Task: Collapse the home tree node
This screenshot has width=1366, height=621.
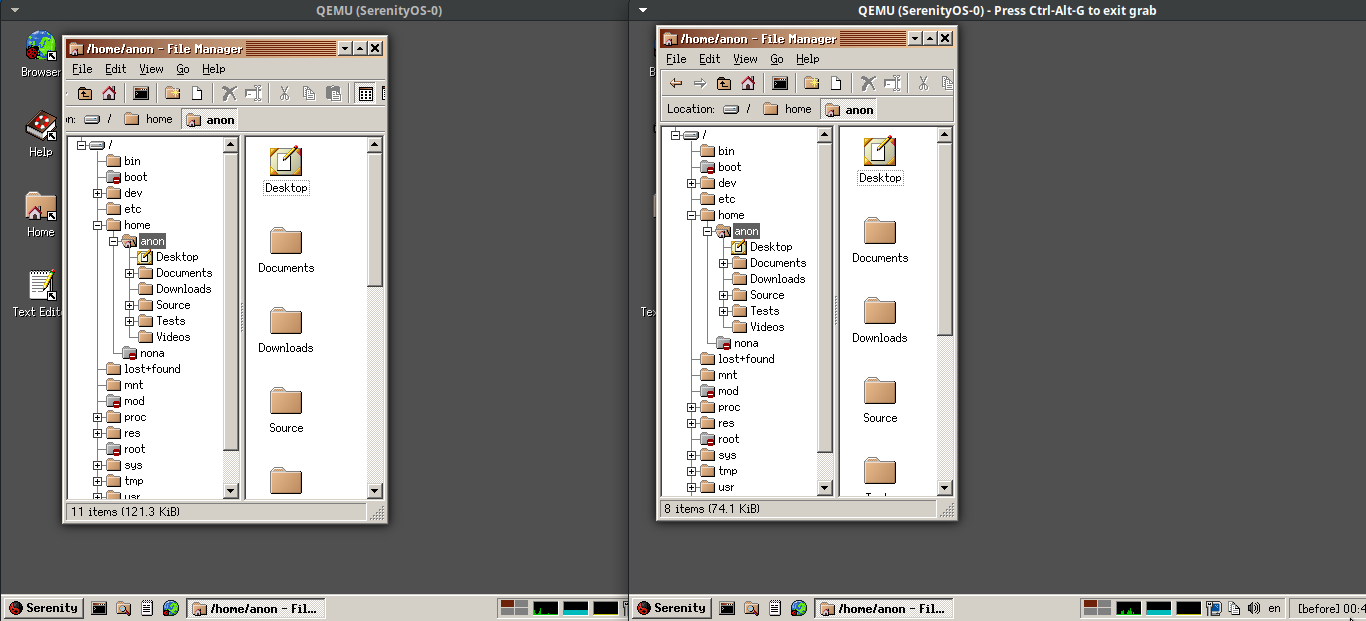Action: click(690, 214)
